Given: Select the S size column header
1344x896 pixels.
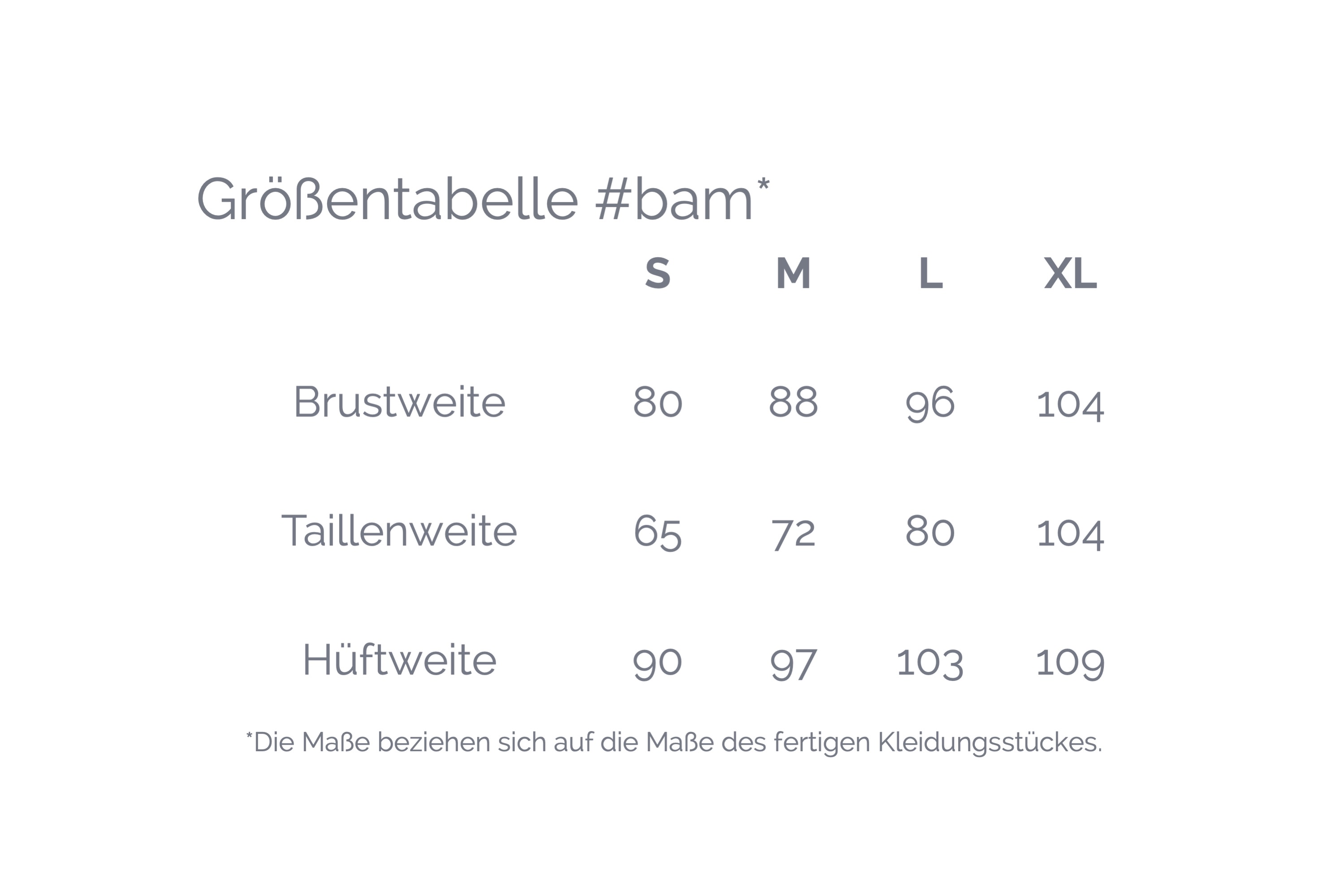Looking at the screenshot, I should point(657,273).
